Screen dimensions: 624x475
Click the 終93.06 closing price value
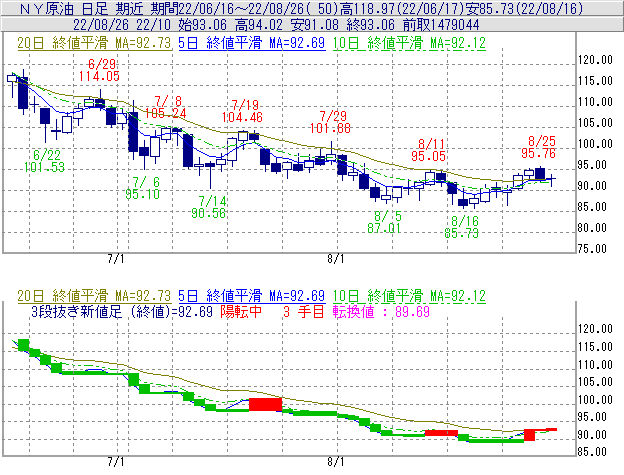tap(371, 25)
